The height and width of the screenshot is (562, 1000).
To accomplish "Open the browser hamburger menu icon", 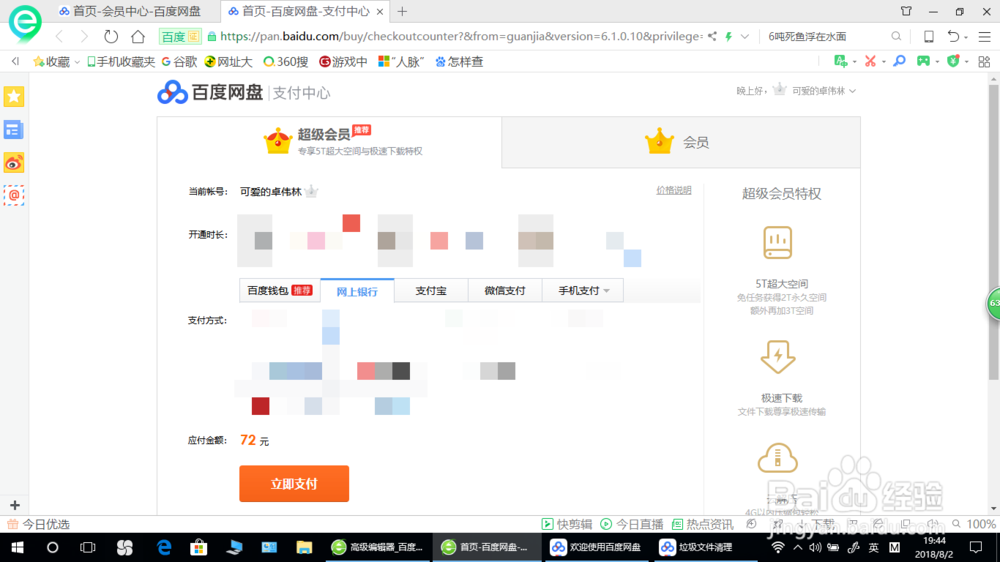I will pos(985,36).
